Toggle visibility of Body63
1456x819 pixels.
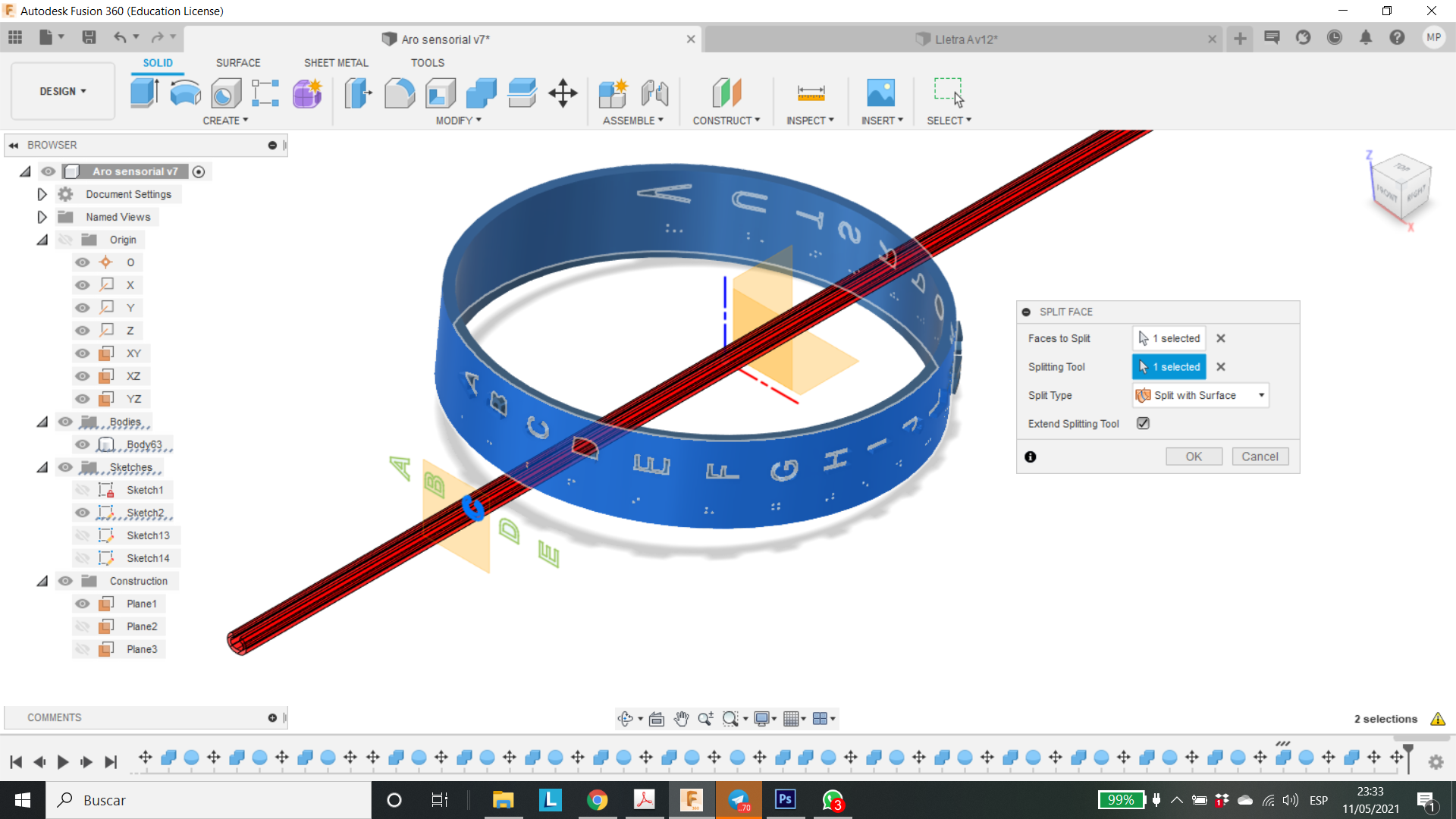[x=83, y=444]
